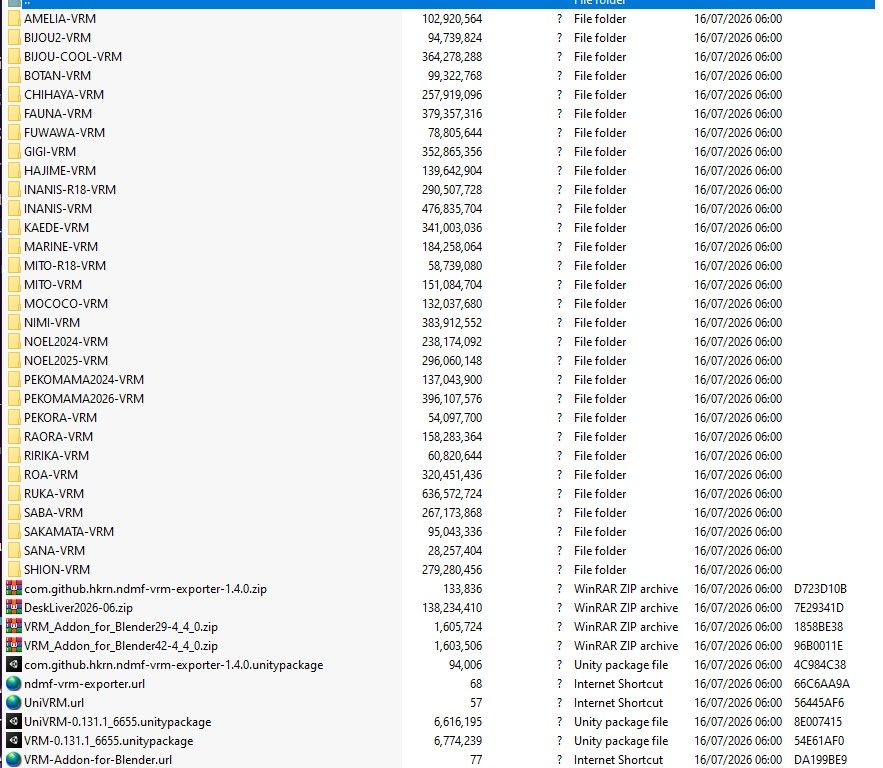Click the size value 138,234,410
This screenshot has width=883, height=768.
click(452, 608)
